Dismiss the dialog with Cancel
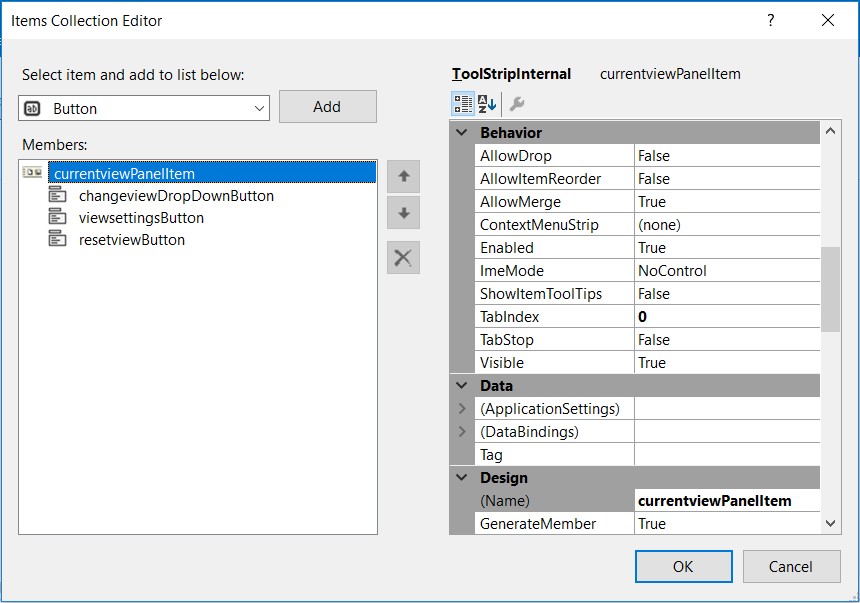Screen dimensions: 860x603 click(791, 566)
